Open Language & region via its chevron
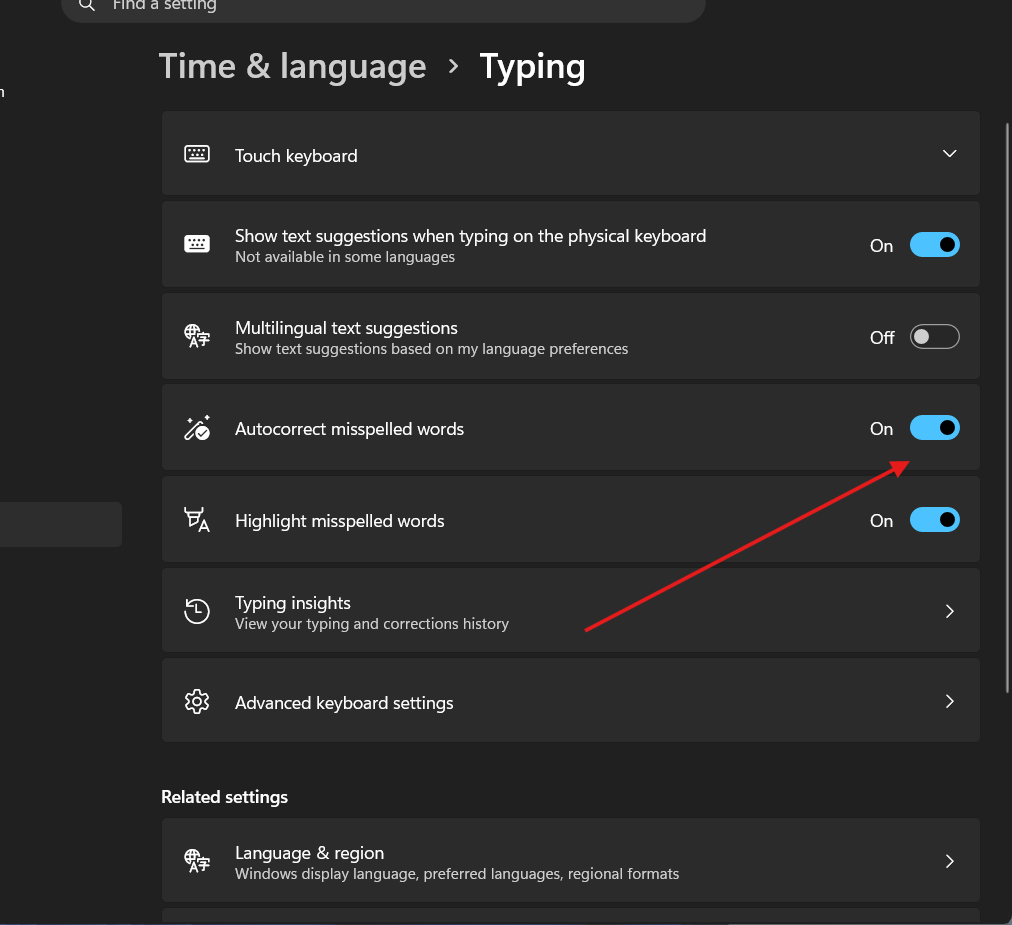The image size is (1012, 925). [949, 861]
